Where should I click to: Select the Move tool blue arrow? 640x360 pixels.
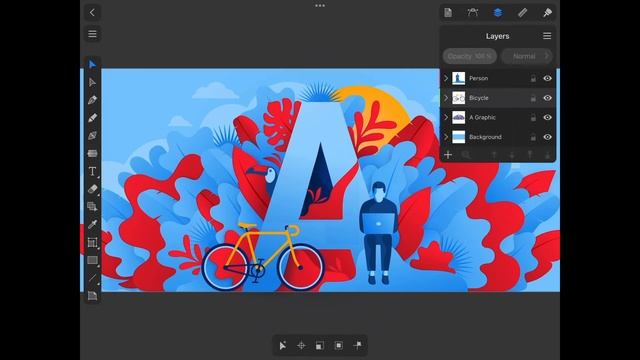(x=92, y=64)
